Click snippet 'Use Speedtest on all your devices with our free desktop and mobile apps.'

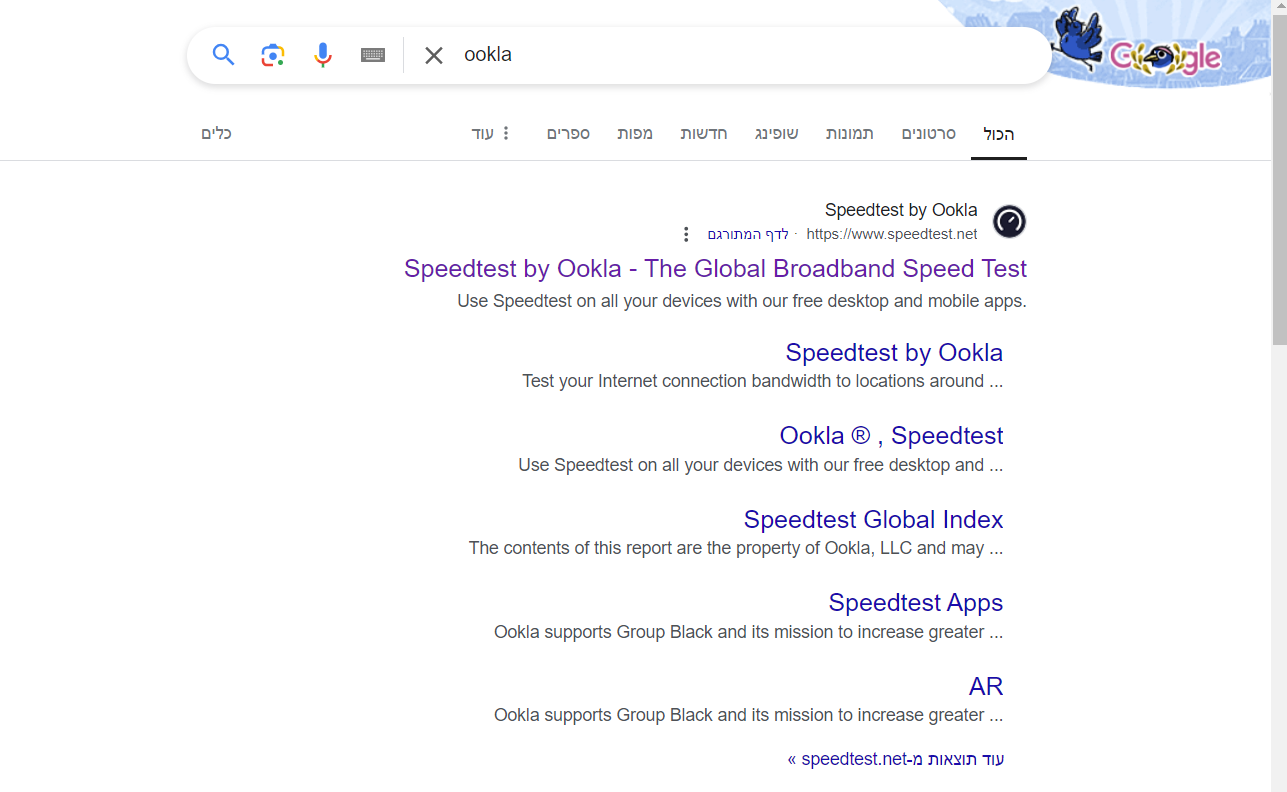[742, 301]
